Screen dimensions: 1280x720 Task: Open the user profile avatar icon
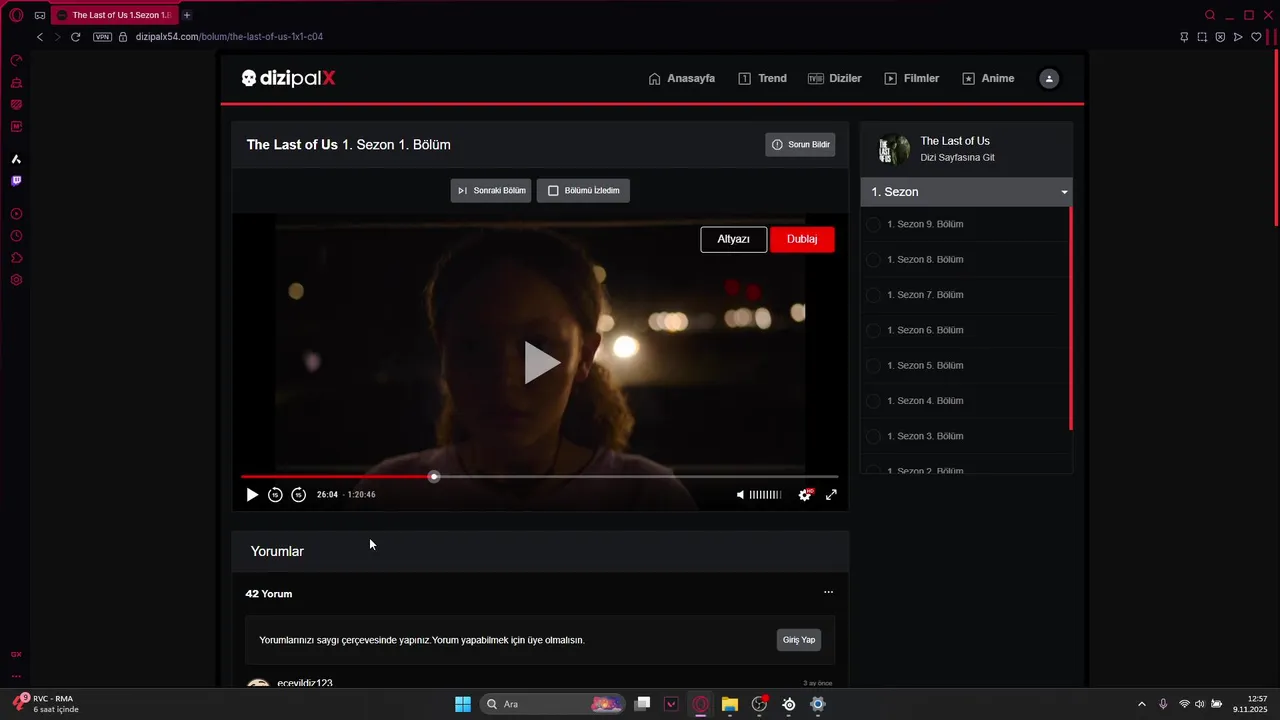pos(1049,78)
